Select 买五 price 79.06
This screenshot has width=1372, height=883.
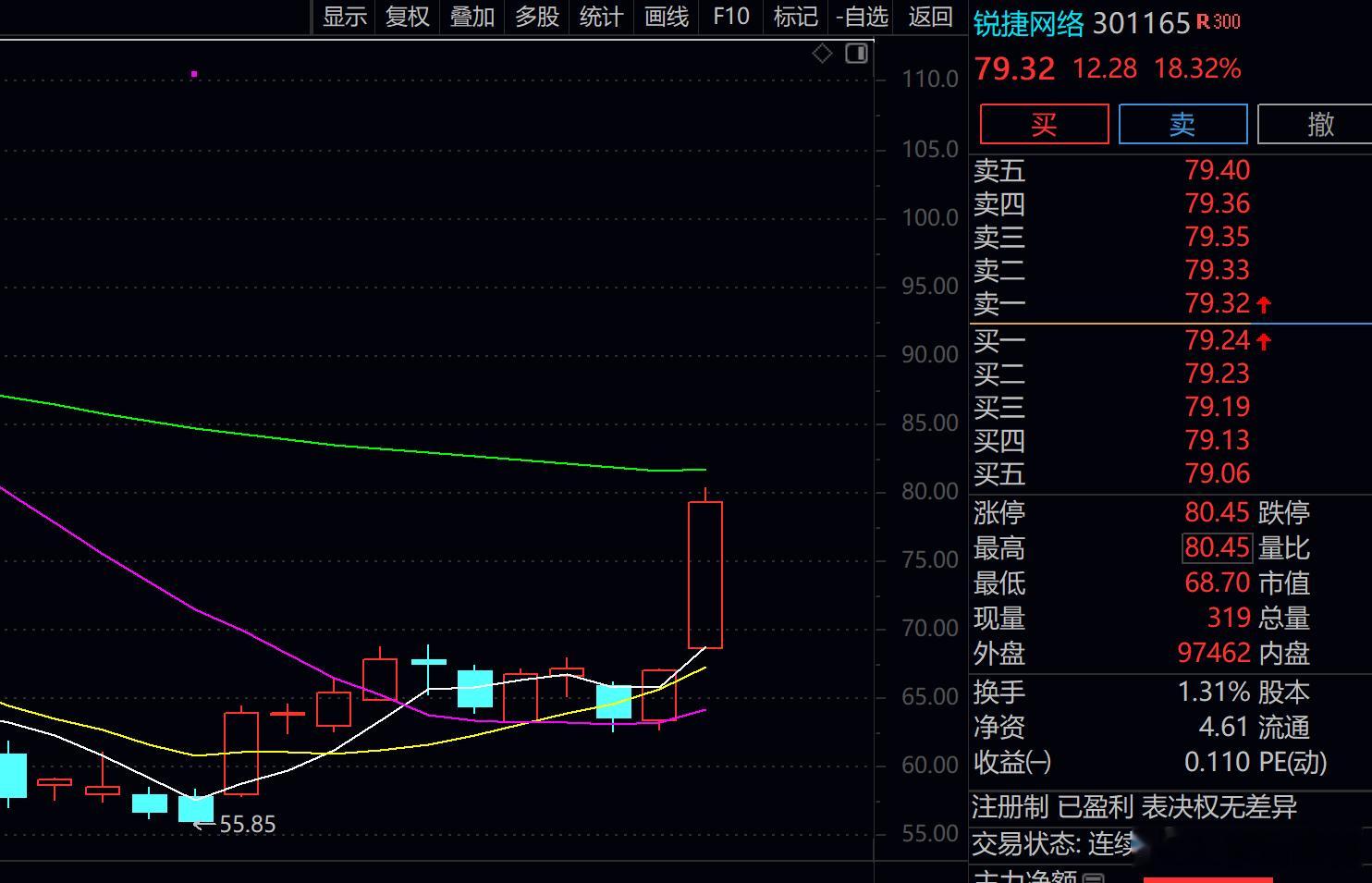pyautogui.click(x=1218, y=473)
